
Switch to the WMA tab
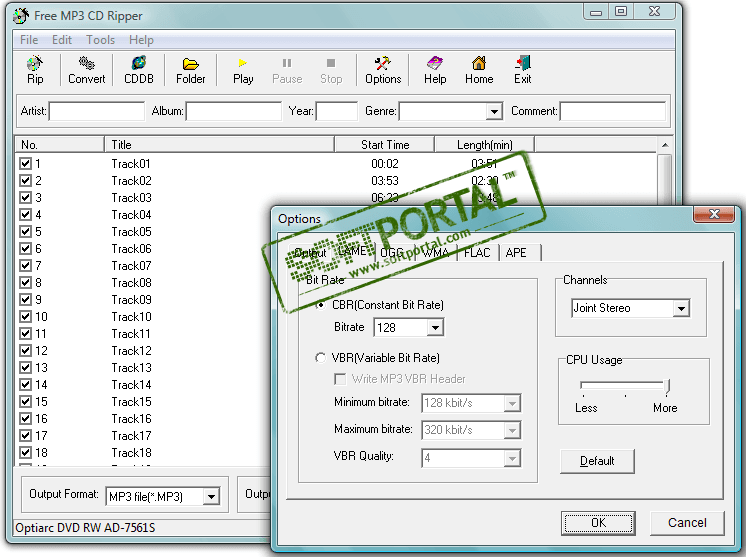click(435, 253)
